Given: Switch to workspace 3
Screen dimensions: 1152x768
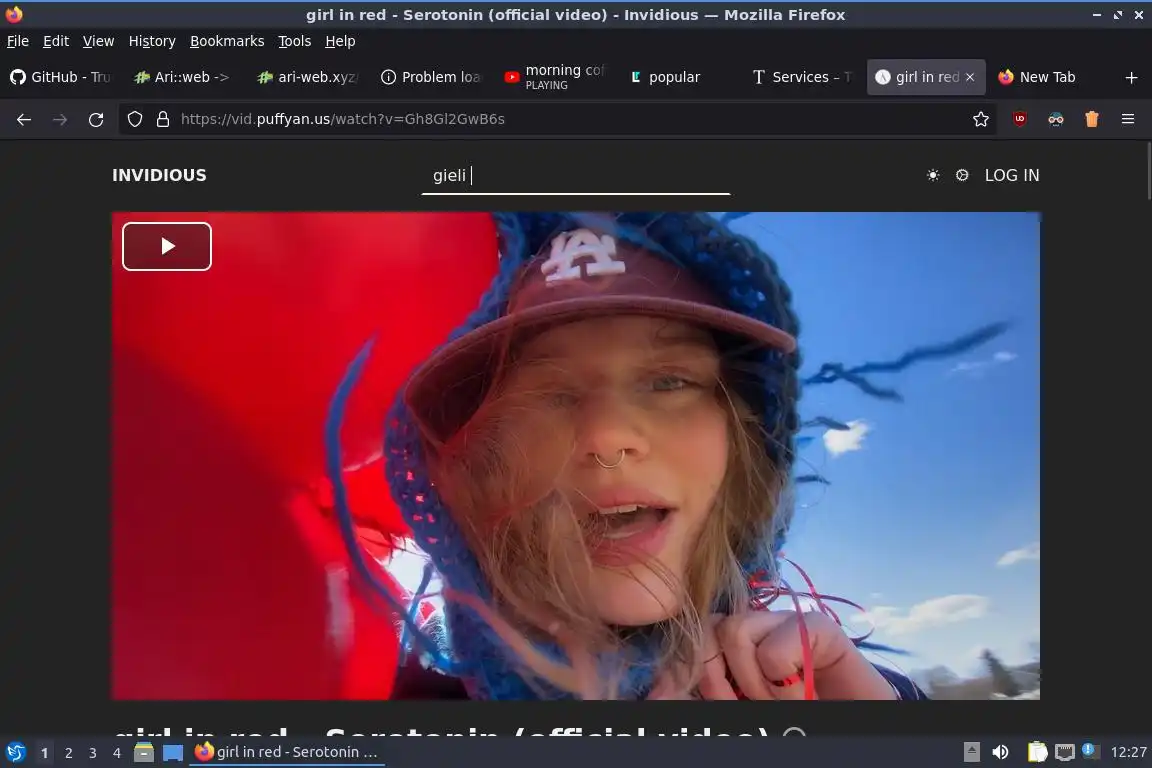Looking at the screenshot, I should tap(93, 753).
